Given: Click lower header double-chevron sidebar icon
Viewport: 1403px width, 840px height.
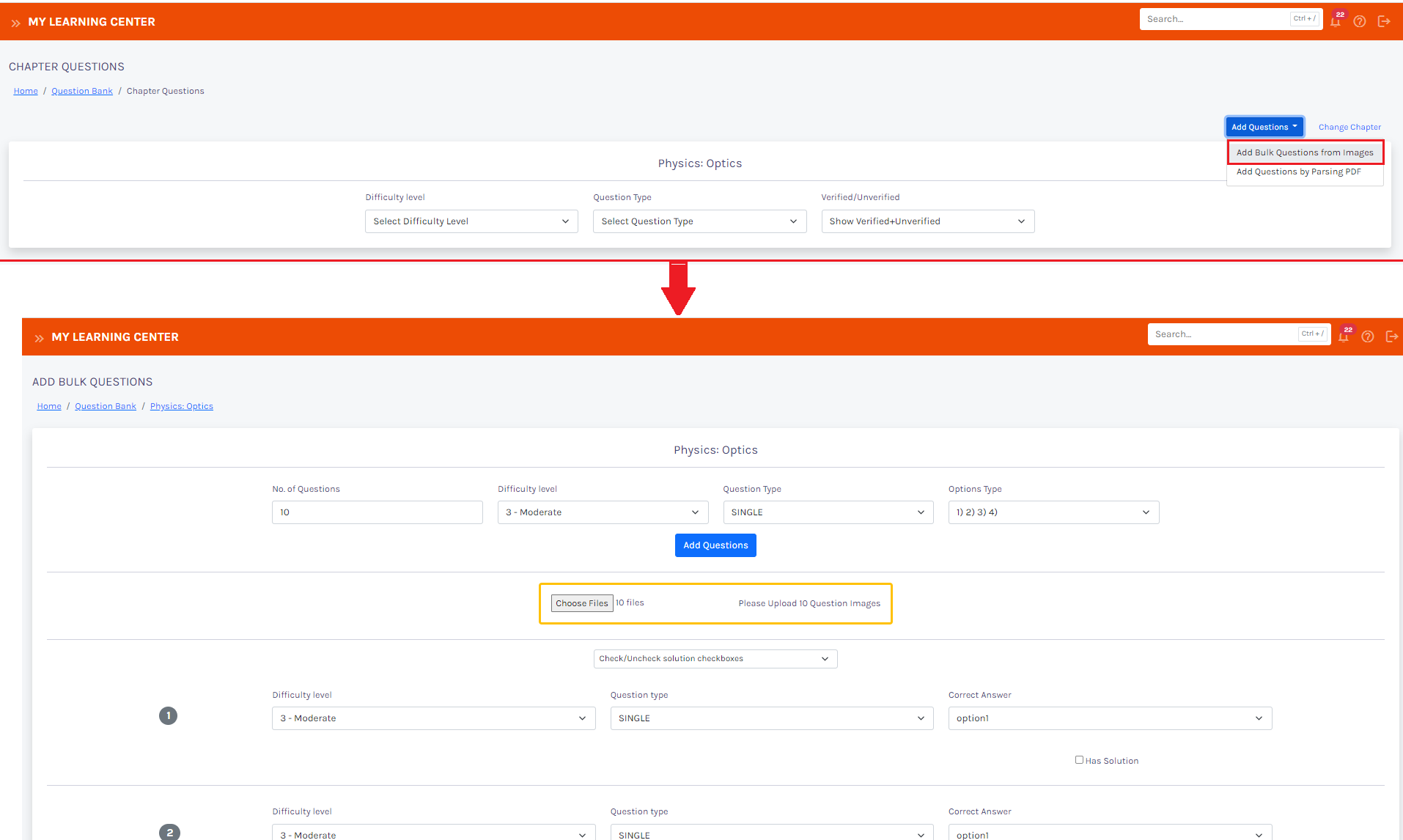Looking at the screenshot, I should (39, 338).
